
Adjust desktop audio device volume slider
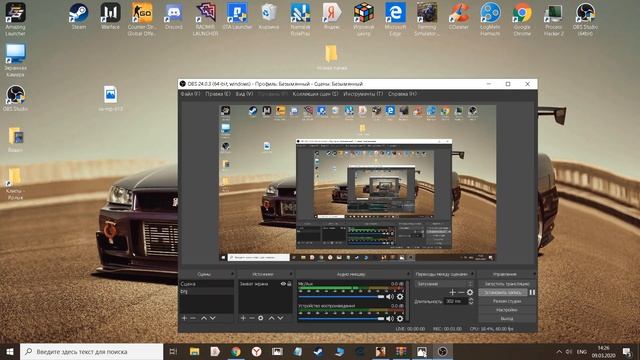click(x=341, y=318)
